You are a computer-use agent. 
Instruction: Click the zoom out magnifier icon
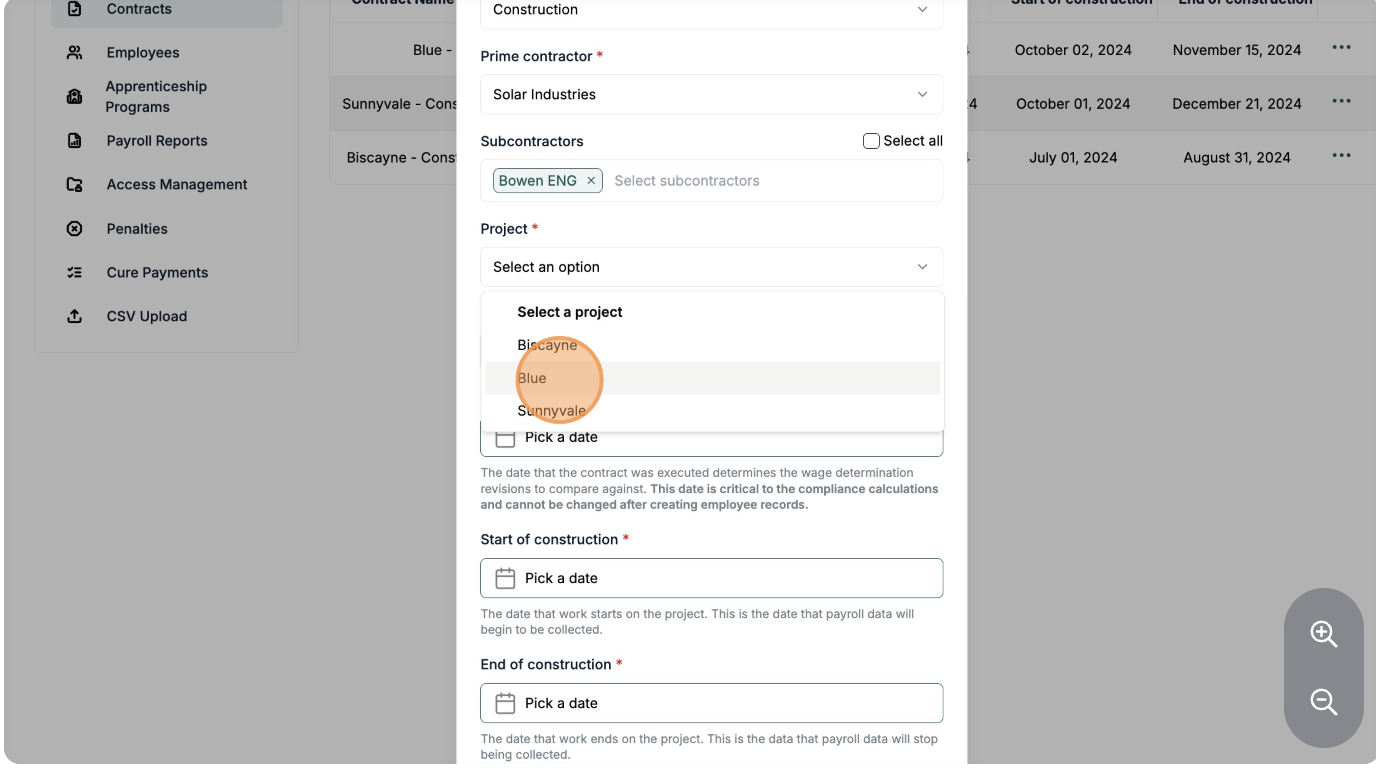[1323, 702]
